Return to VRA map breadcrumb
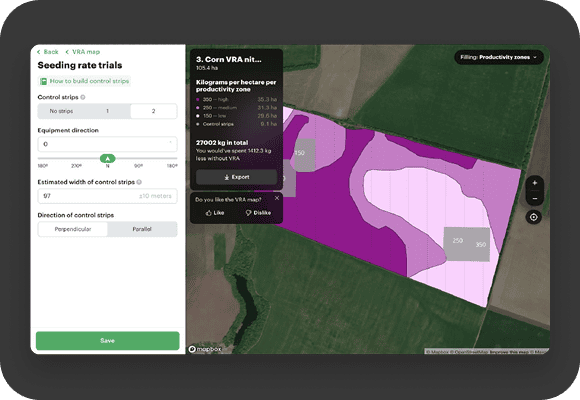Image resolution: width=580 pixels, height=400 pixels. point(82,52)
